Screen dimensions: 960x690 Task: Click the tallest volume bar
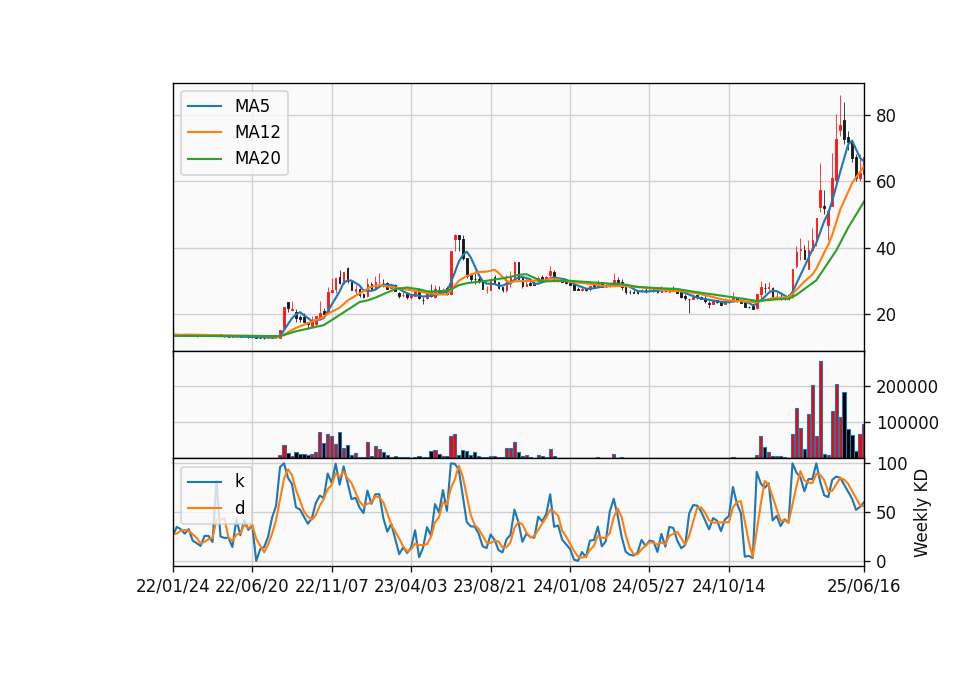tap(821, 410)
